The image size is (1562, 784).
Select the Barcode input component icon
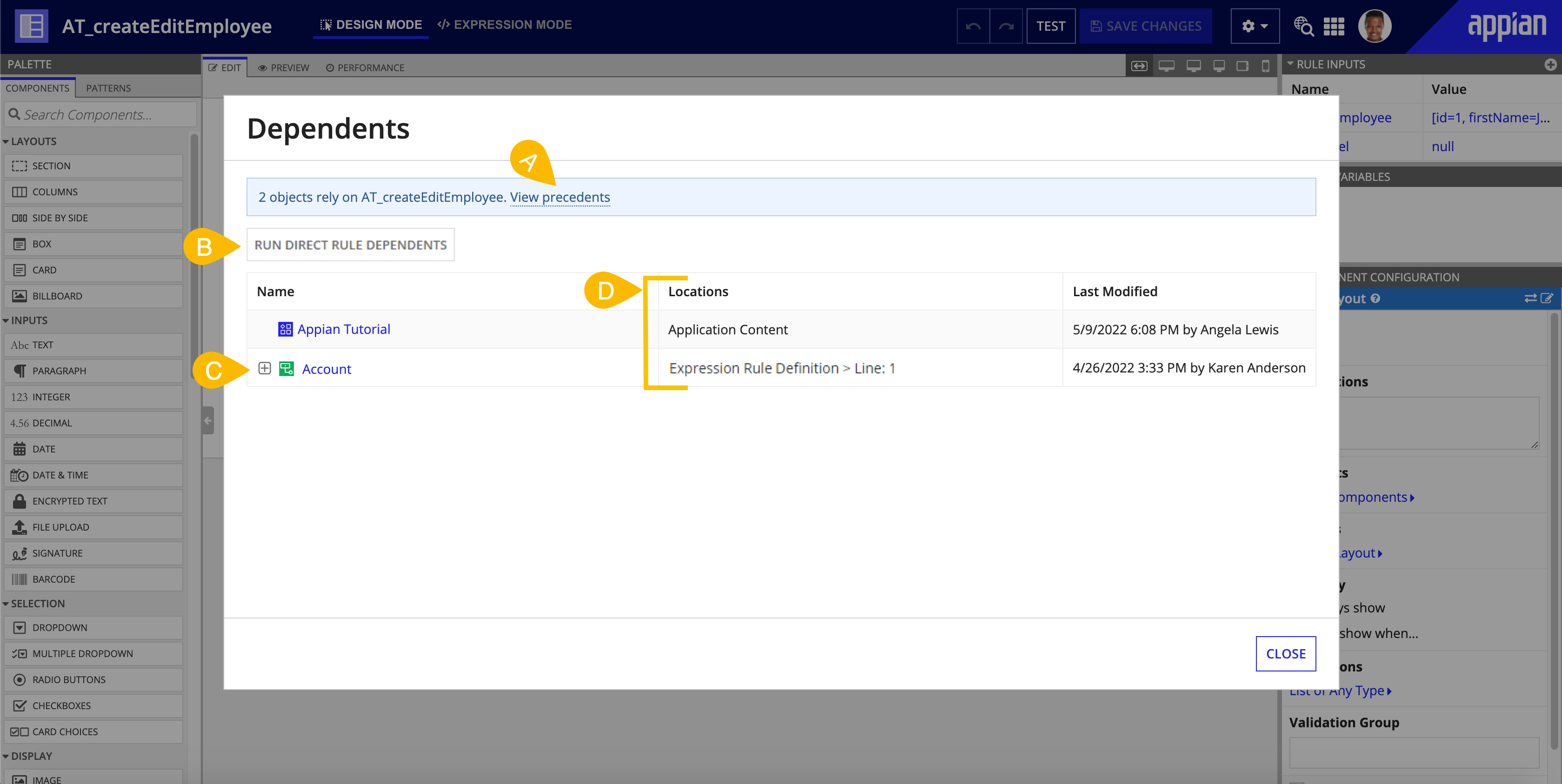(20, 579)
